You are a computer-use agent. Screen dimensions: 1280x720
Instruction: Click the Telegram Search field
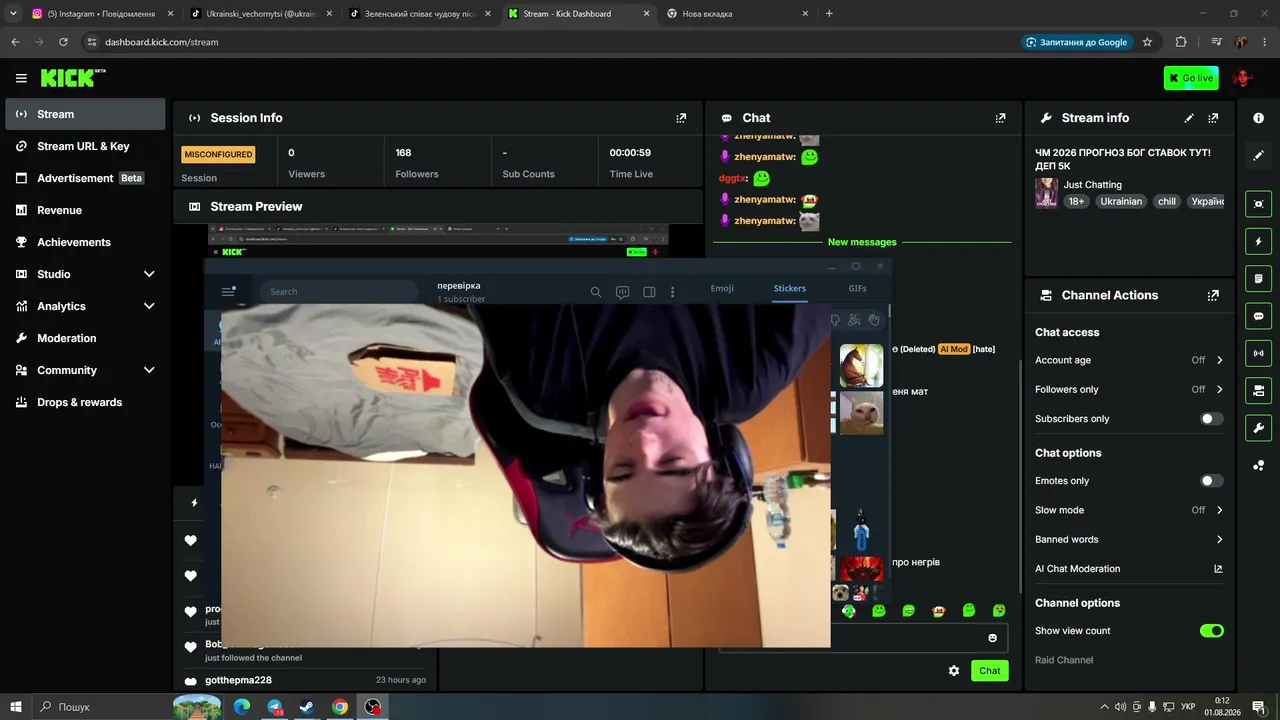click(x=339, y=292)
